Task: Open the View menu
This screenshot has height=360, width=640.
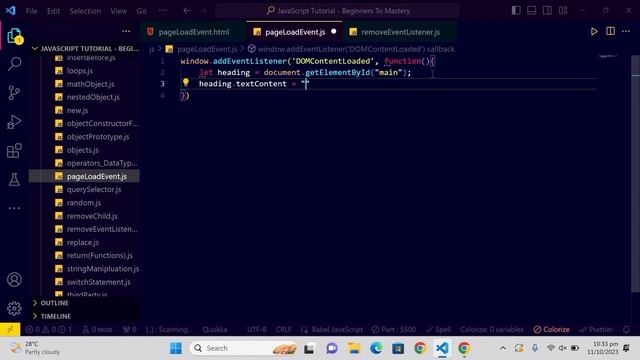Action: (x=118, y=11)
